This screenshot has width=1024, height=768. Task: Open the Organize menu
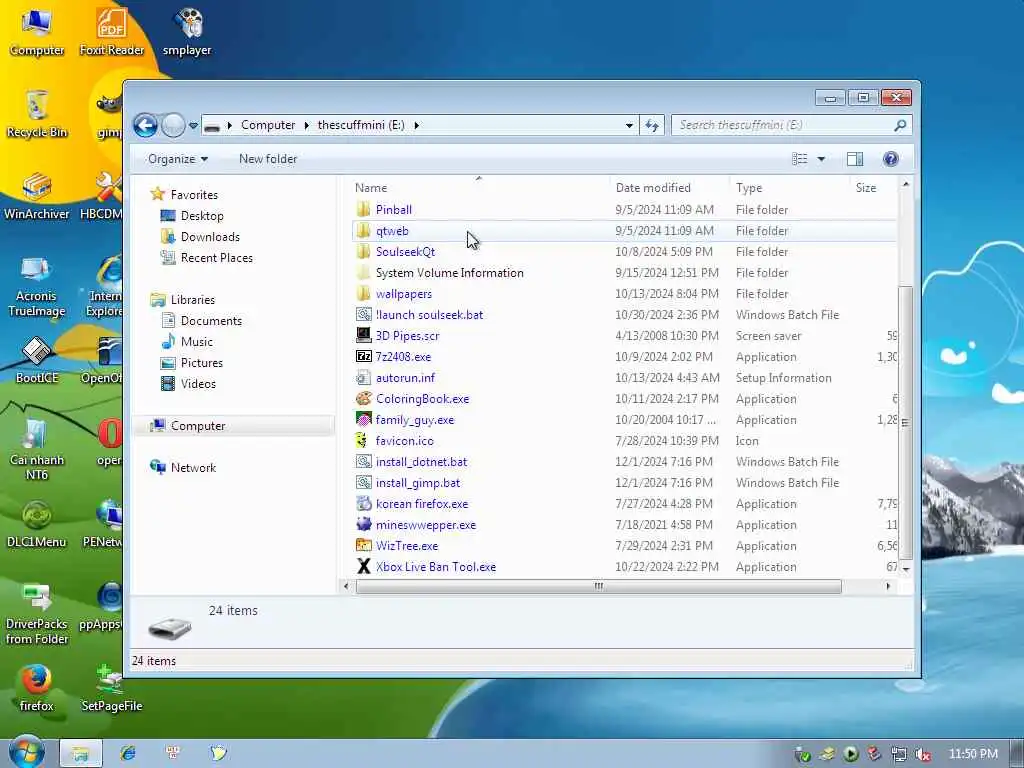point(178,159)
